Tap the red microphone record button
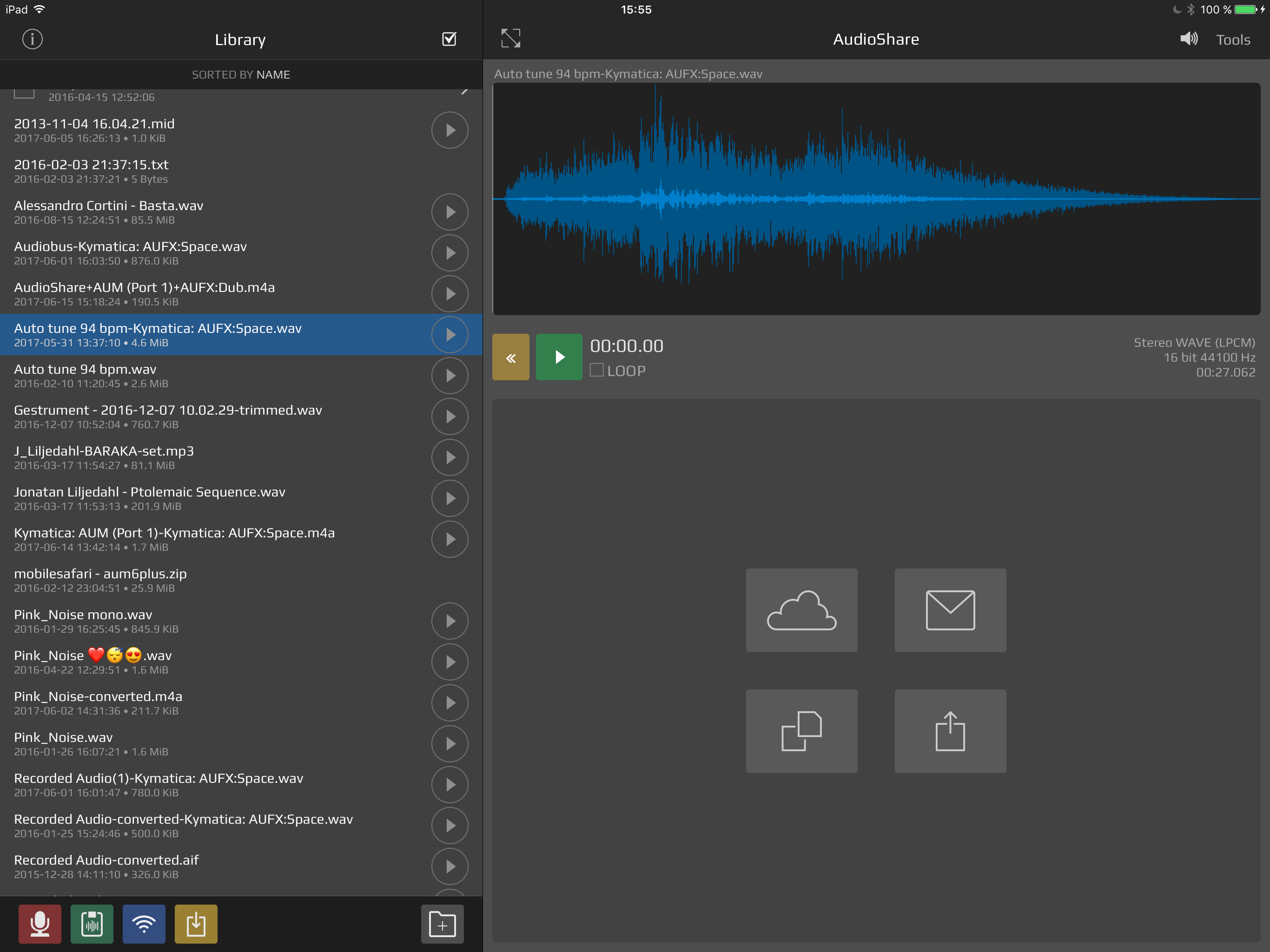Viewport: 1270px width, 952px height. 40,924
